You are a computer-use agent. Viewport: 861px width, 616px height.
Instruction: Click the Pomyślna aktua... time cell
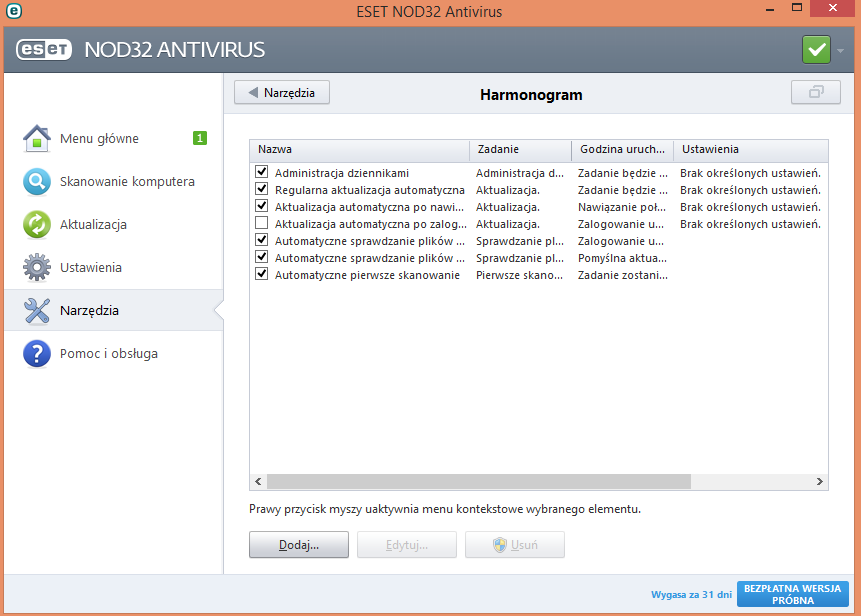(x=622, y=258)
